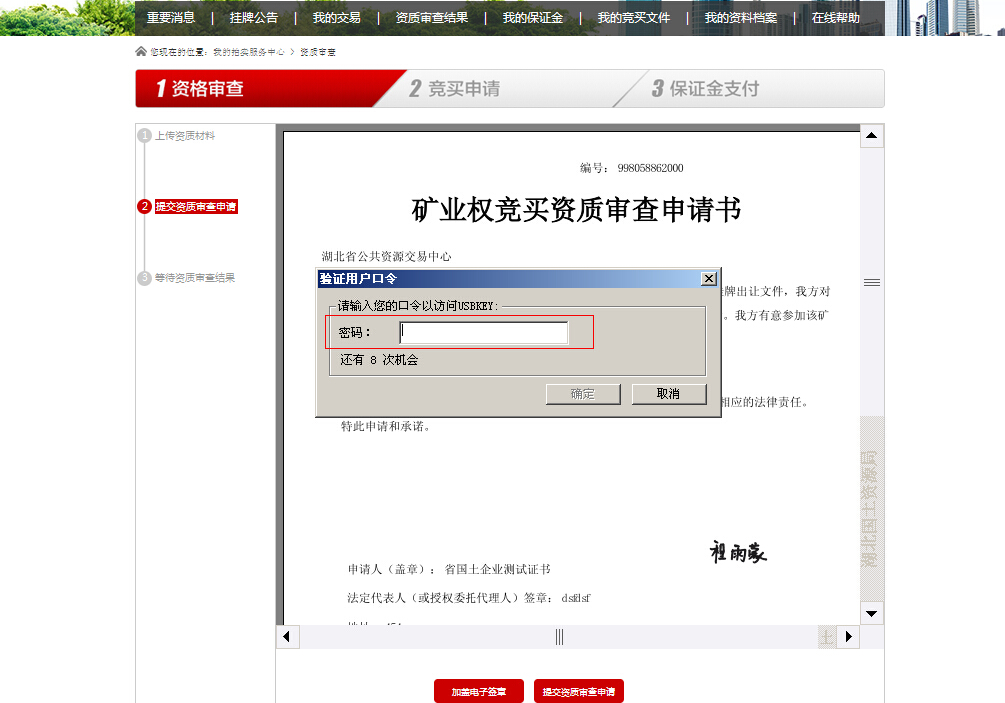This screenshot has width=1005, height=703.
Task: Click the handwritten signature in document
Action: tap(738, 552)
